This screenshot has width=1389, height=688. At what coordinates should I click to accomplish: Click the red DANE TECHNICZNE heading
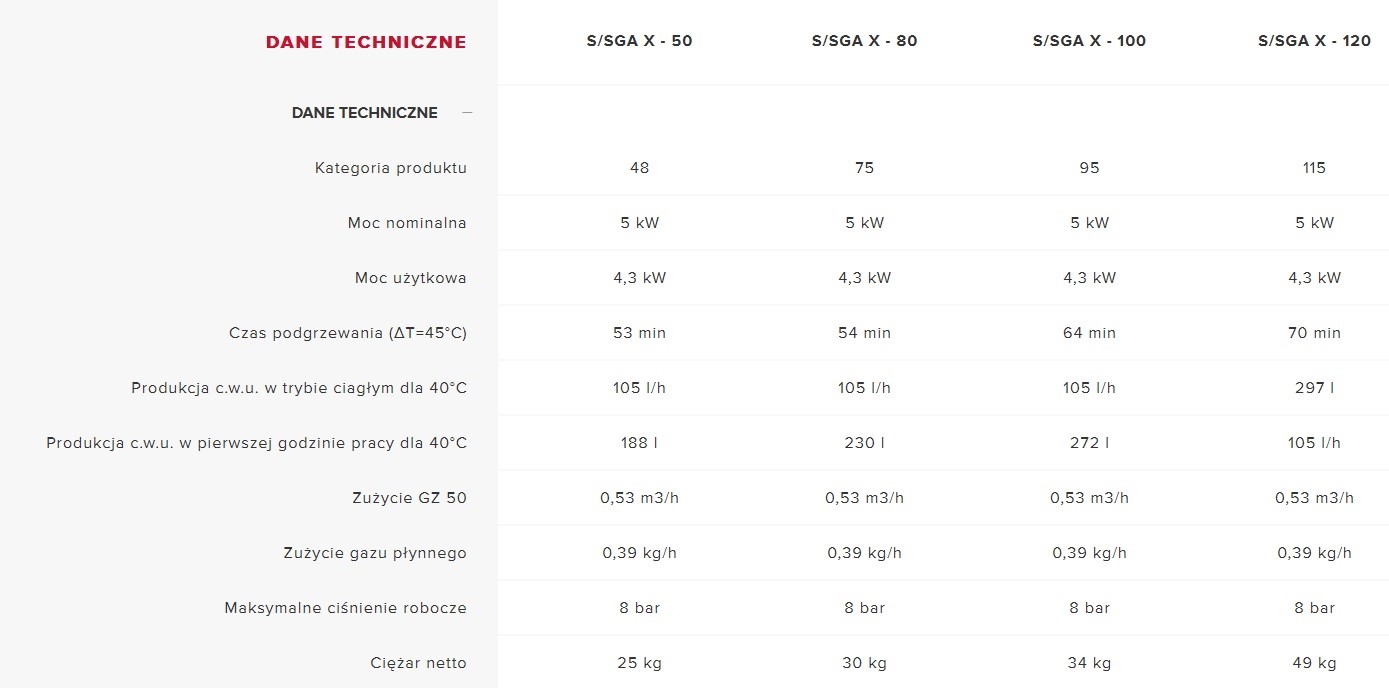coord(366,42)
